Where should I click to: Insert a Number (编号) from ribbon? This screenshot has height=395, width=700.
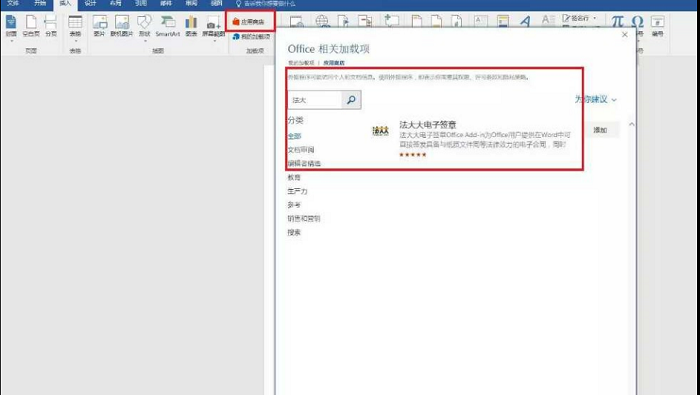658,25
